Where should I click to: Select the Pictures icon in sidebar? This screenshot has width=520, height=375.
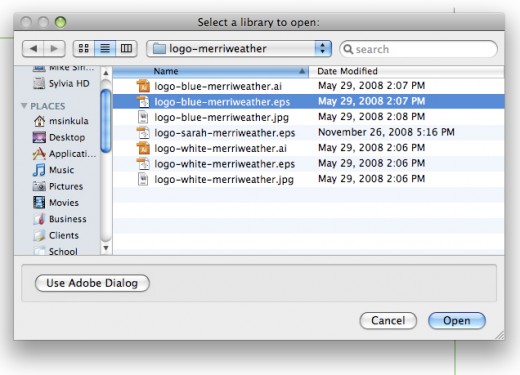point(39,186)
